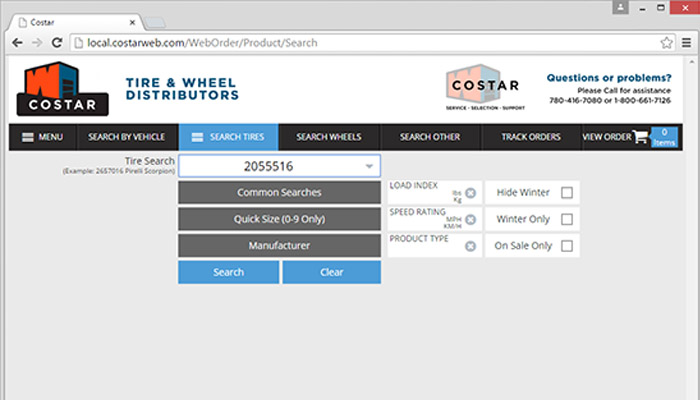700x400 pixels.
Task: Open the Search Other section
Action: coord(430,137)
